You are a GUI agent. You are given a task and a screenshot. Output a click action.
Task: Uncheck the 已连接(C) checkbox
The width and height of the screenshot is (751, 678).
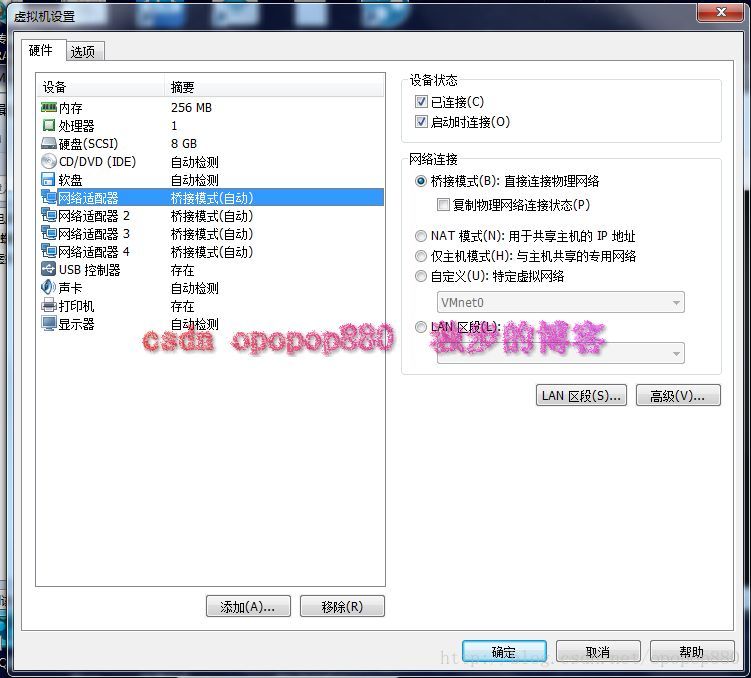click(421, 102)
